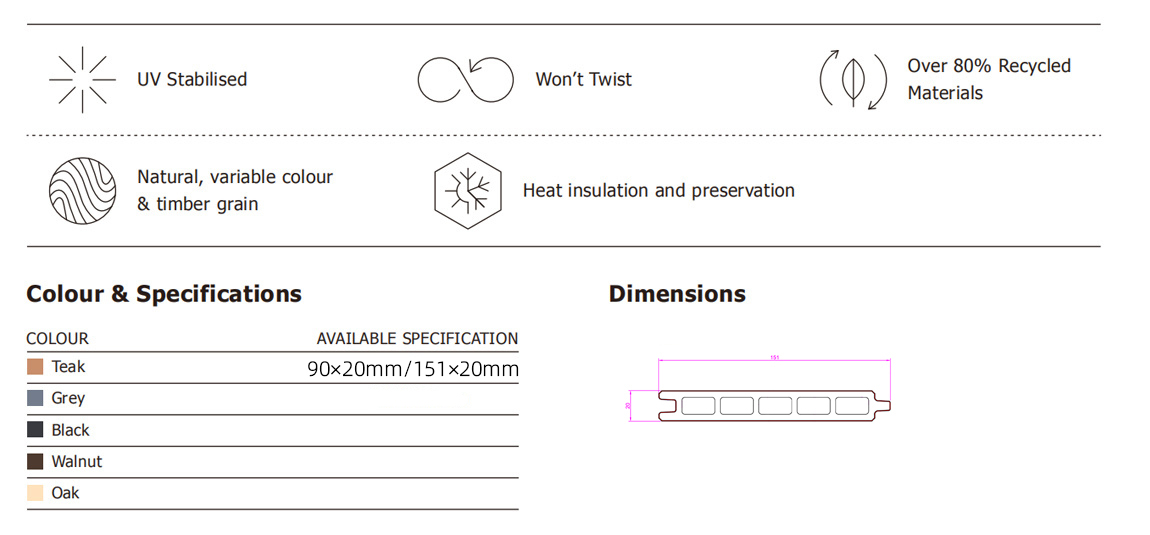Click the 90×20mm/151×20mm specification text

click(413, 369)
